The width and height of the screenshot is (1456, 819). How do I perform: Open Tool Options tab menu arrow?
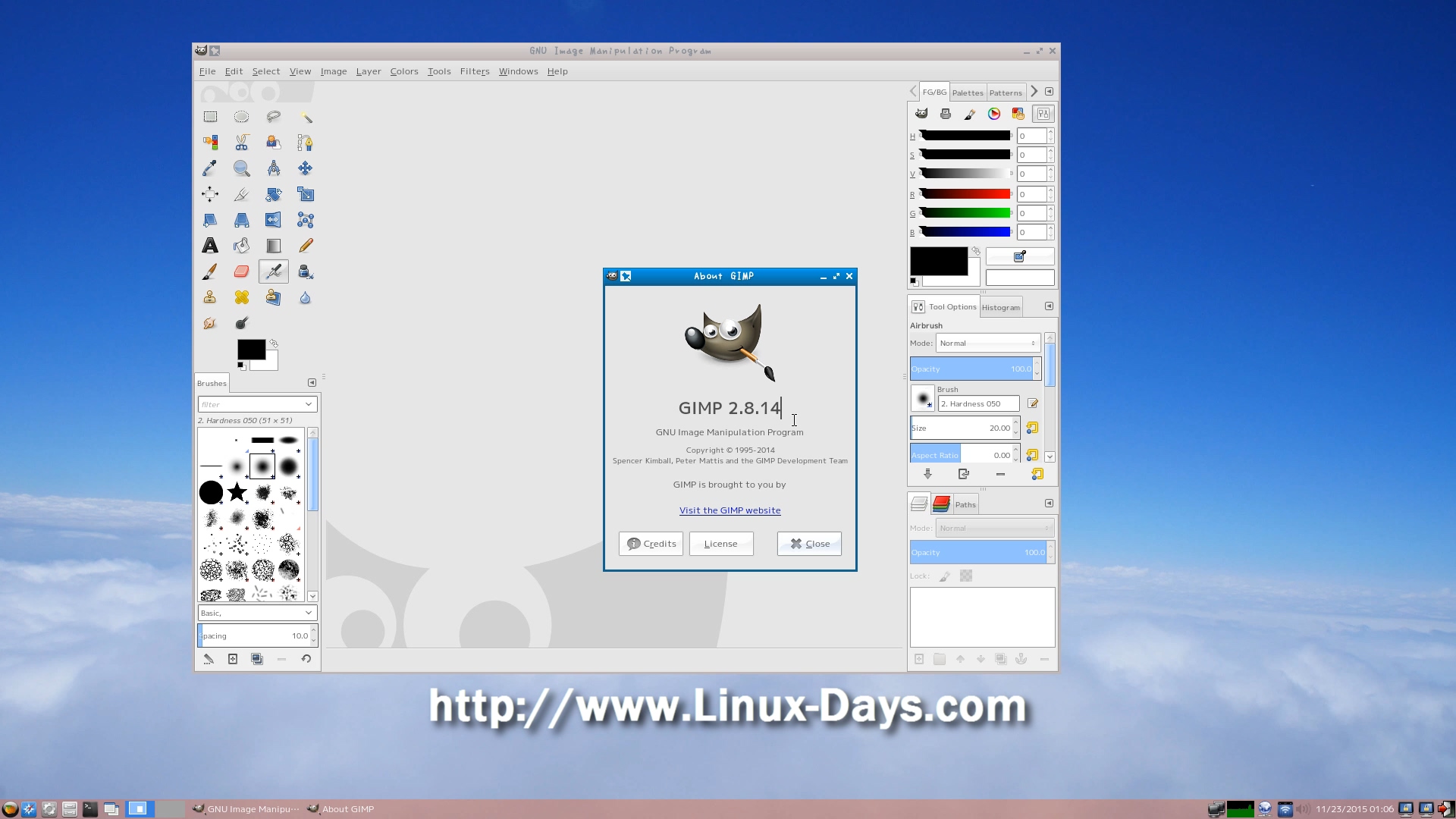point(1049,306)
